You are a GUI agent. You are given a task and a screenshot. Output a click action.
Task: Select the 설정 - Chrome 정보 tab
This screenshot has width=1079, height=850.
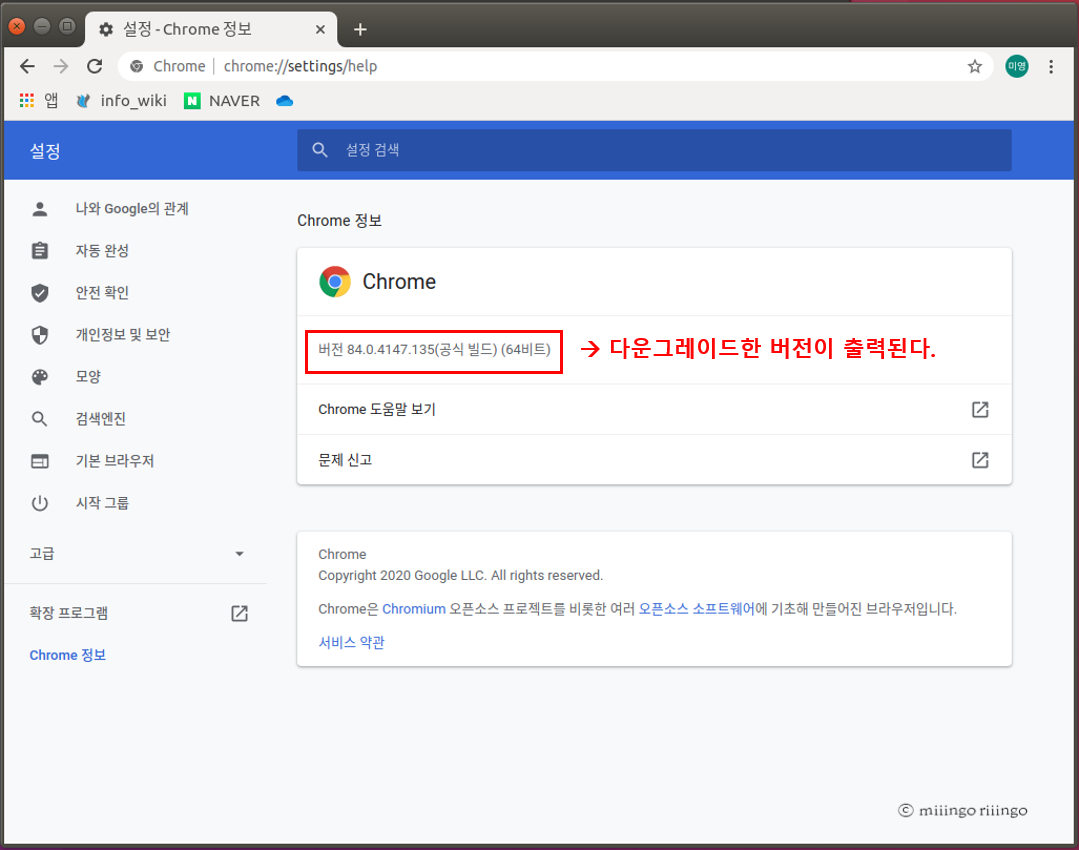[x=211, y=30]
